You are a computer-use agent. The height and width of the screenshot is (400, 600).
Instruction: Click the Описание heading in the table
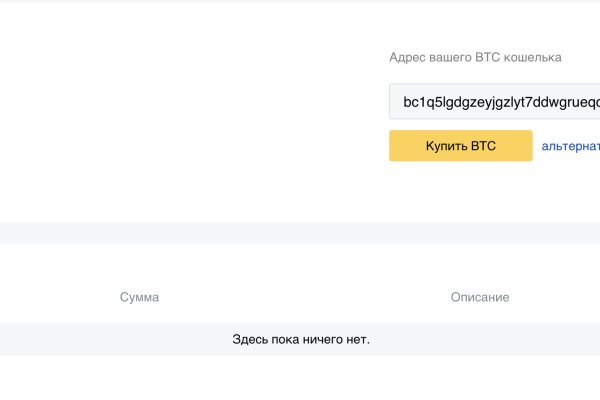pyautogui.click(x=480, y=297)
